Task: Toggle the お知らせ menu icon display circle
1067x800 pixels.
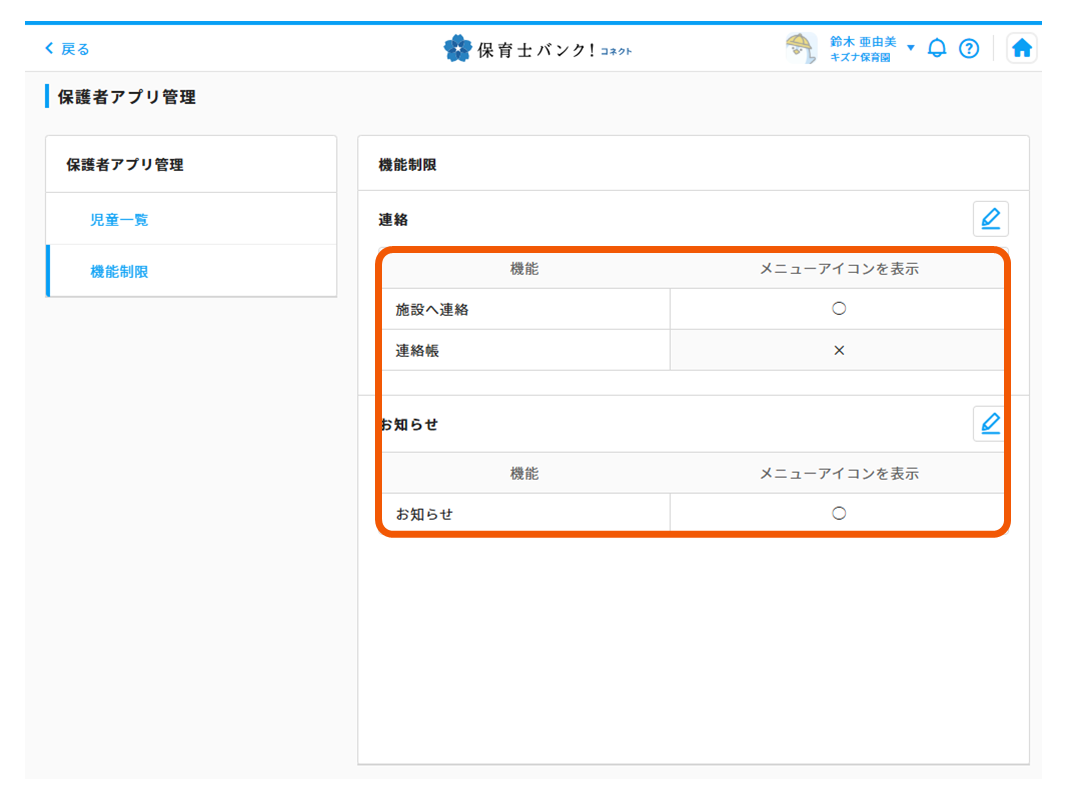Action: pyautogui.click(x=837, y=513)
